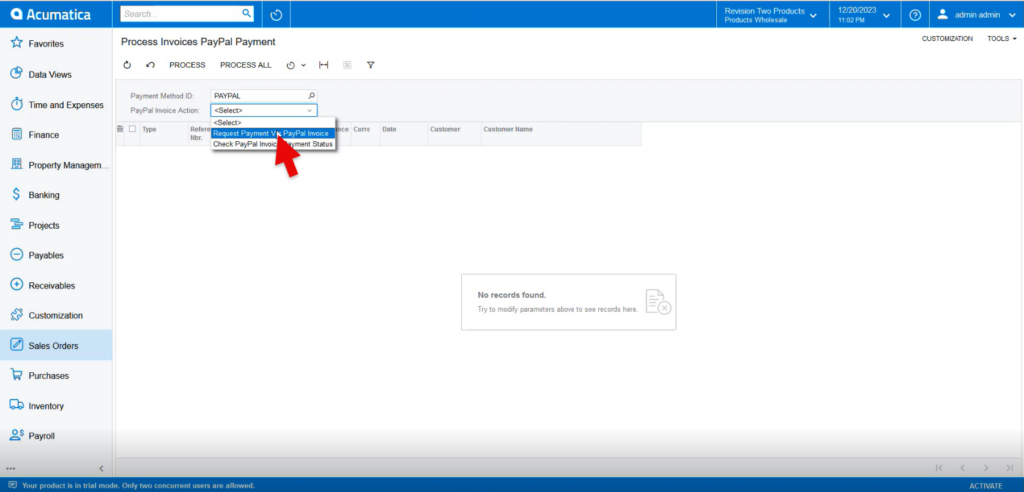Image resolution: width=1024 pixels, height=492 pixels.
Task: Click the search magnifier icon
Action: [246, 13]
